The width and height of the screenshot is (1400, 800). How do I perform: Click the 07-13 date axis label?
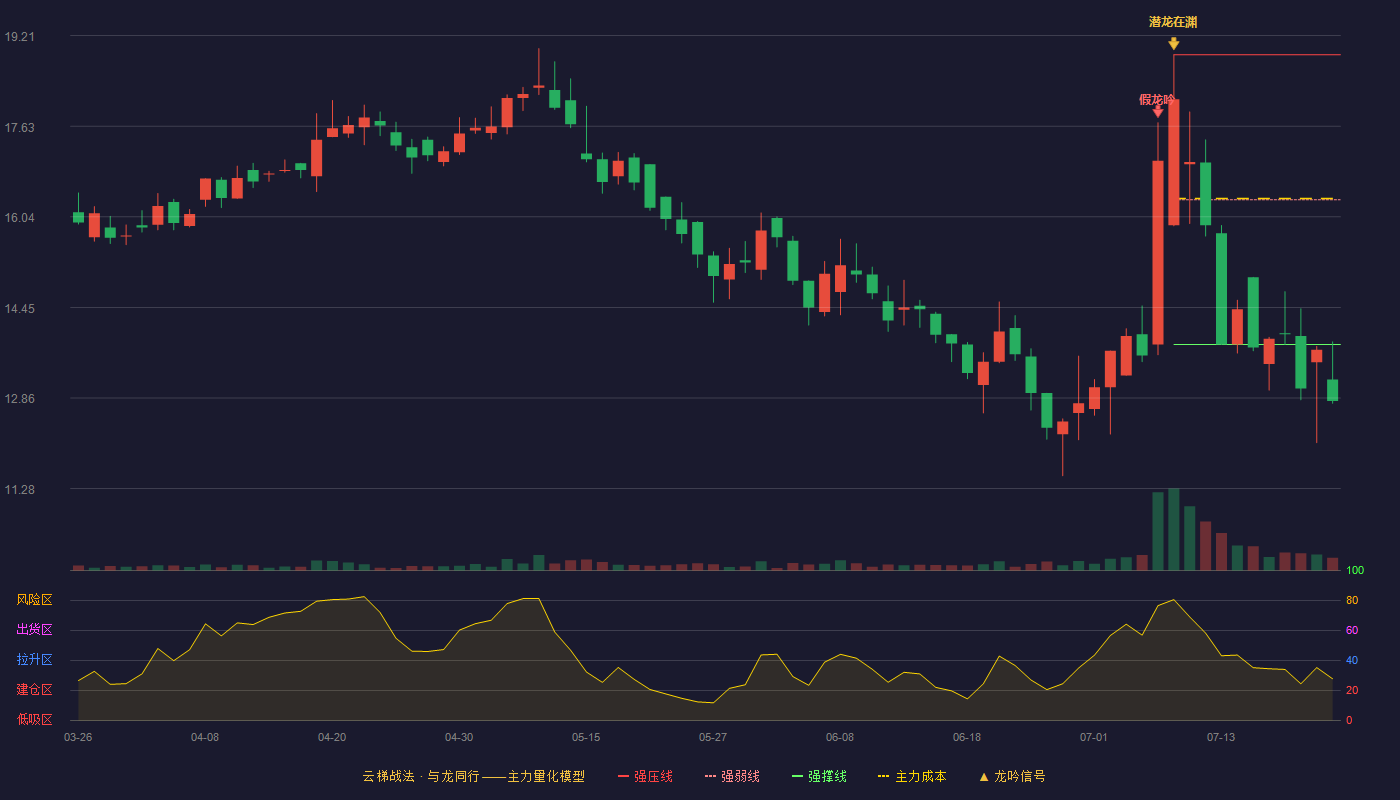point(1221,737)
